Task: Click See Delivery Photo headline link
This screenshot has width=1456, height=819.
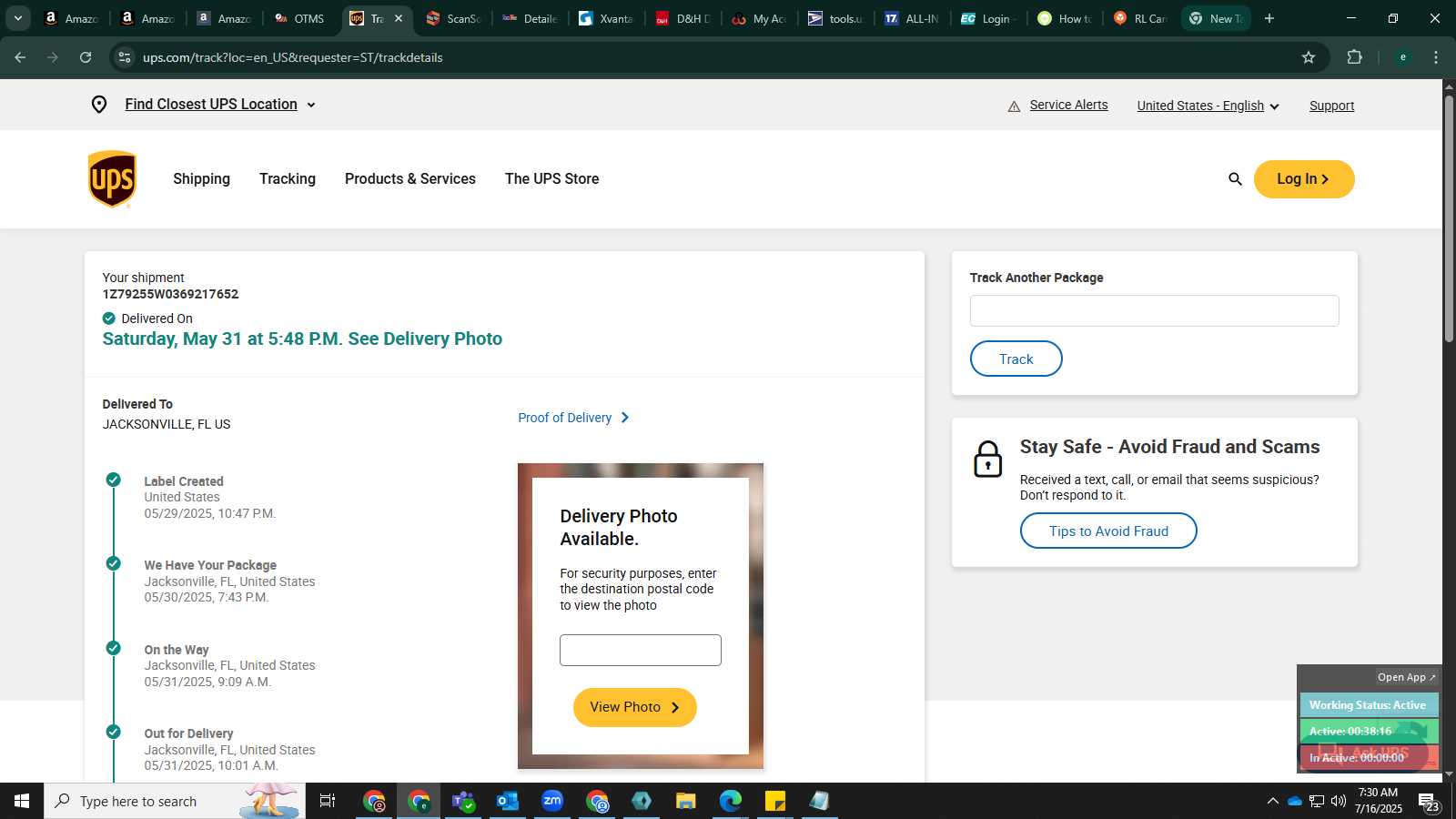Action: click(x=425, y=339)
